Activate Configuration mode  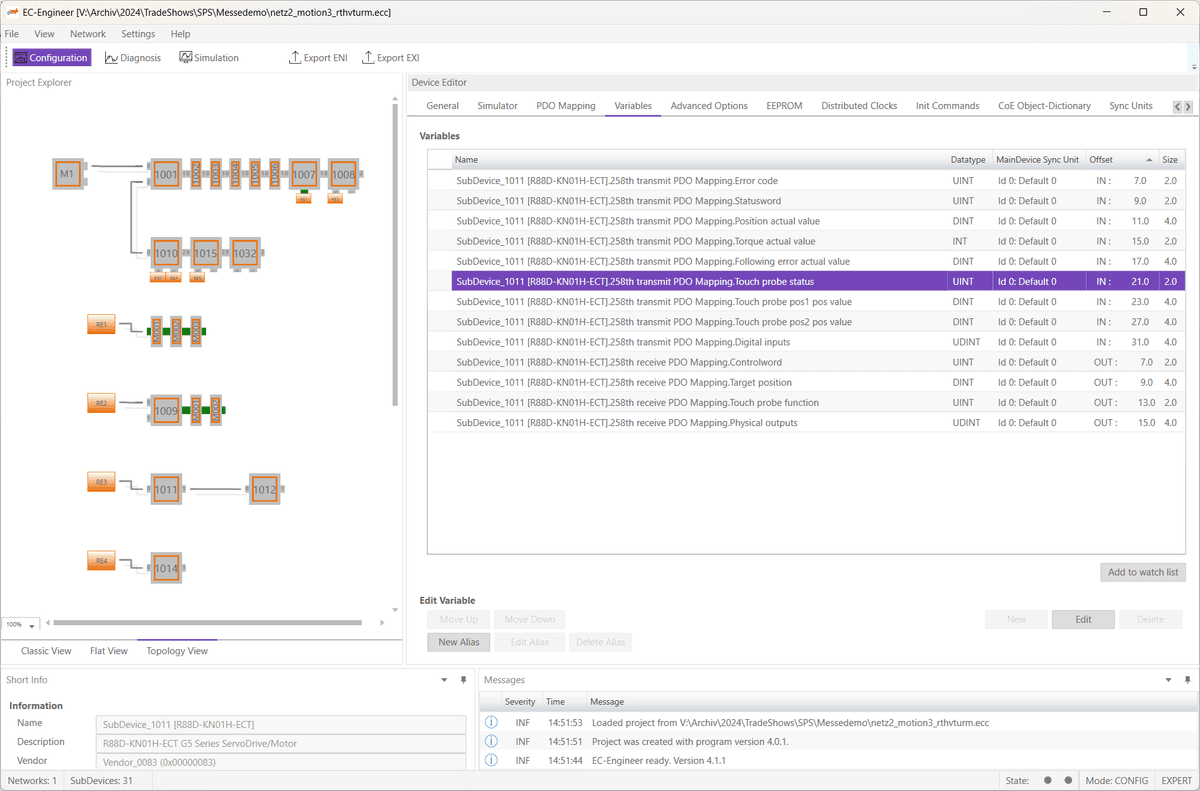pos(51,58)
